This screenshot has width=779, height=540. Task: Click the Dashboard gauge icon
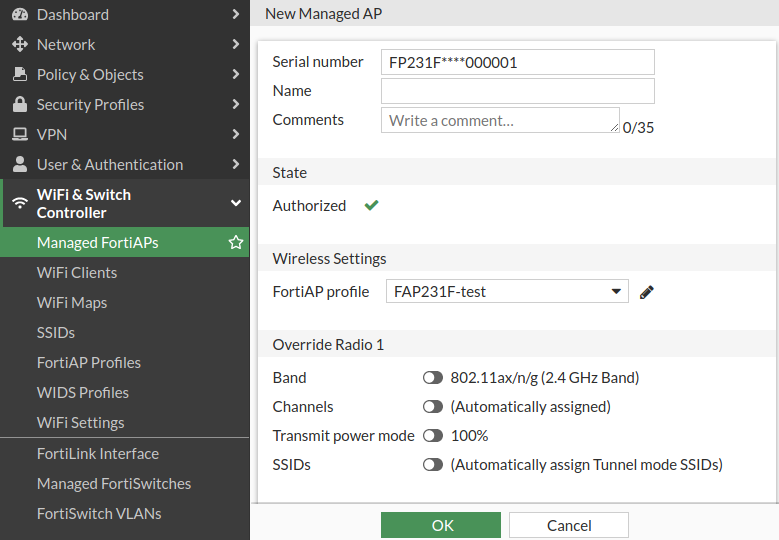19,15
